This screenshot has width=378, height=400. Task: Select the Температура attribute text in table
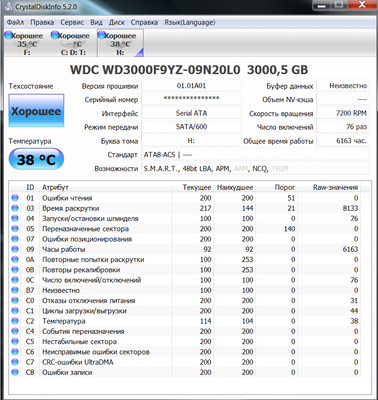click(x=64, y=321)
